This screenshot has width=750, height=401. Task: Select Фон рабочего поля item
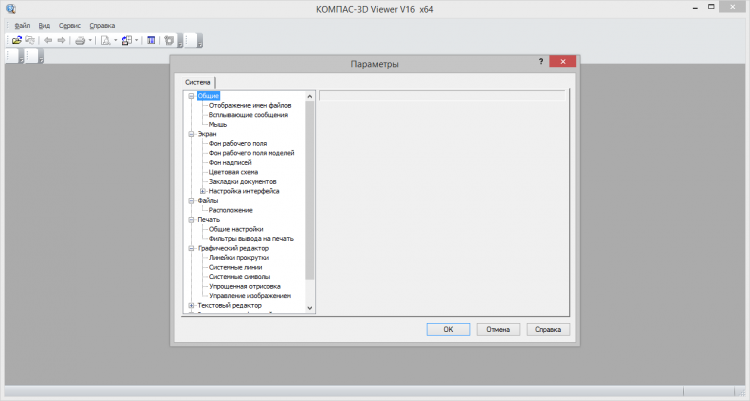[238, 144]
